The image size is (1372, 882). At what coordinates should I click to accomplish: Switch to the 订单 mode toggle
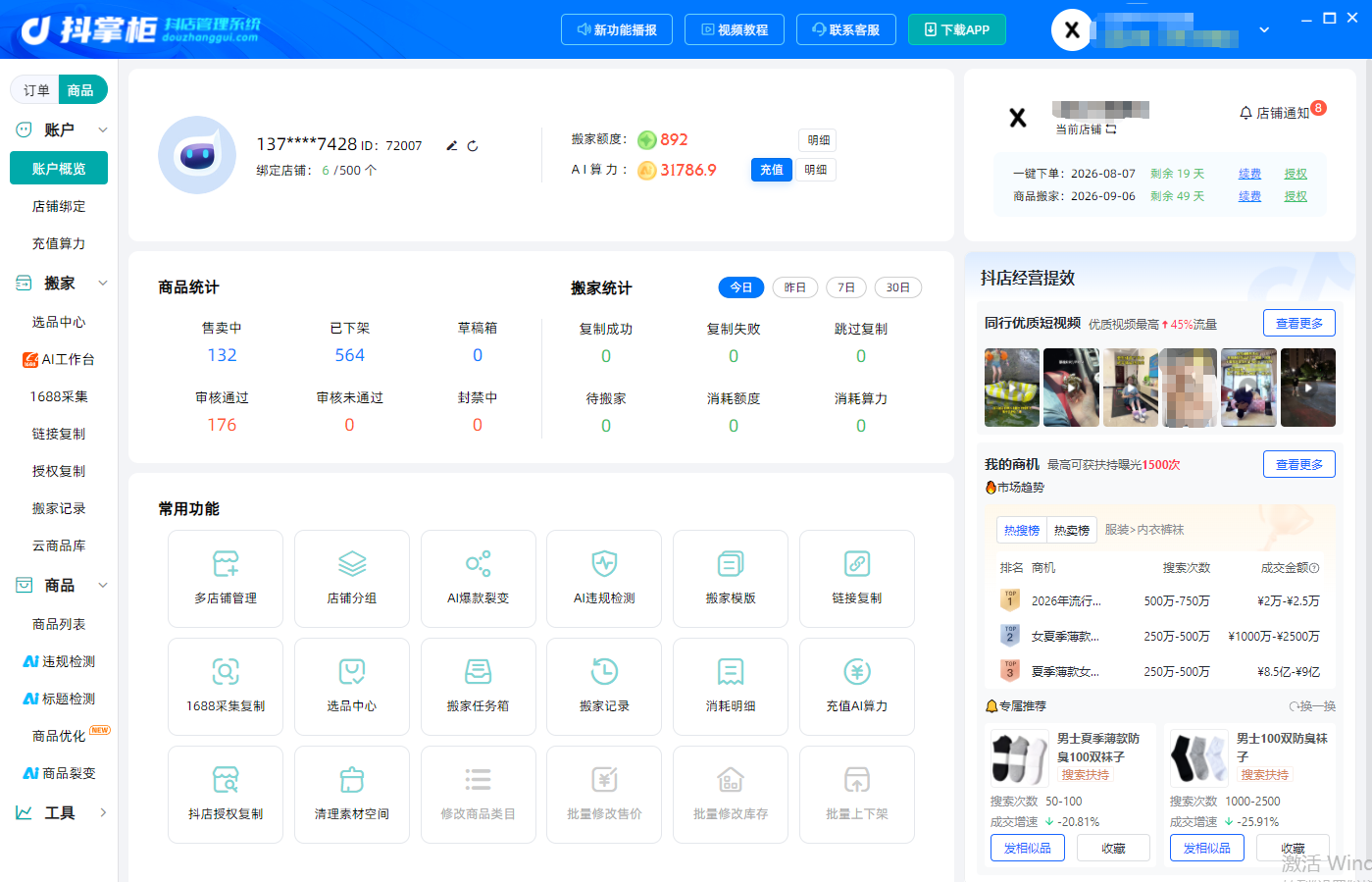[36, 90]
